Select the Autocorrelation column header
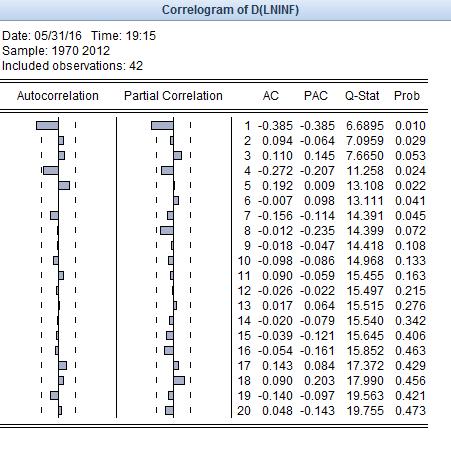This screenshot has height=451, width=451. tap(58, 96)
